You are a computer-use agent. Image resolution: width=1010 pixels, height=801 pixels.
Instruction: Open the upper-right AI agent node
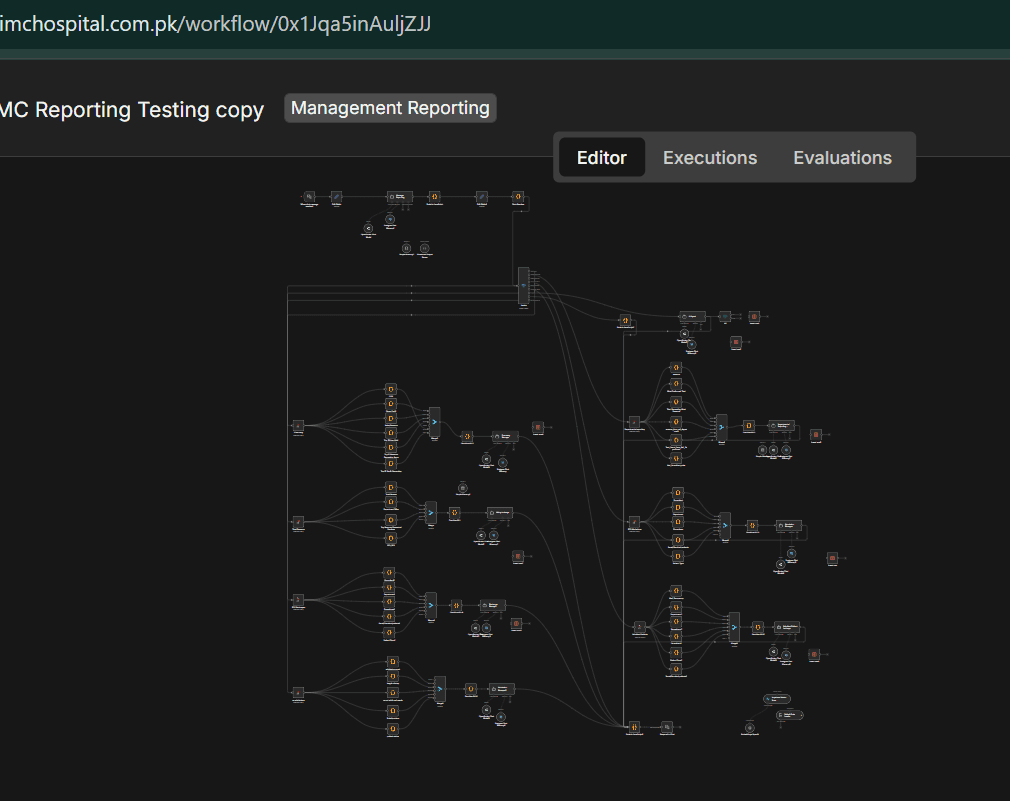pos(692,317)
